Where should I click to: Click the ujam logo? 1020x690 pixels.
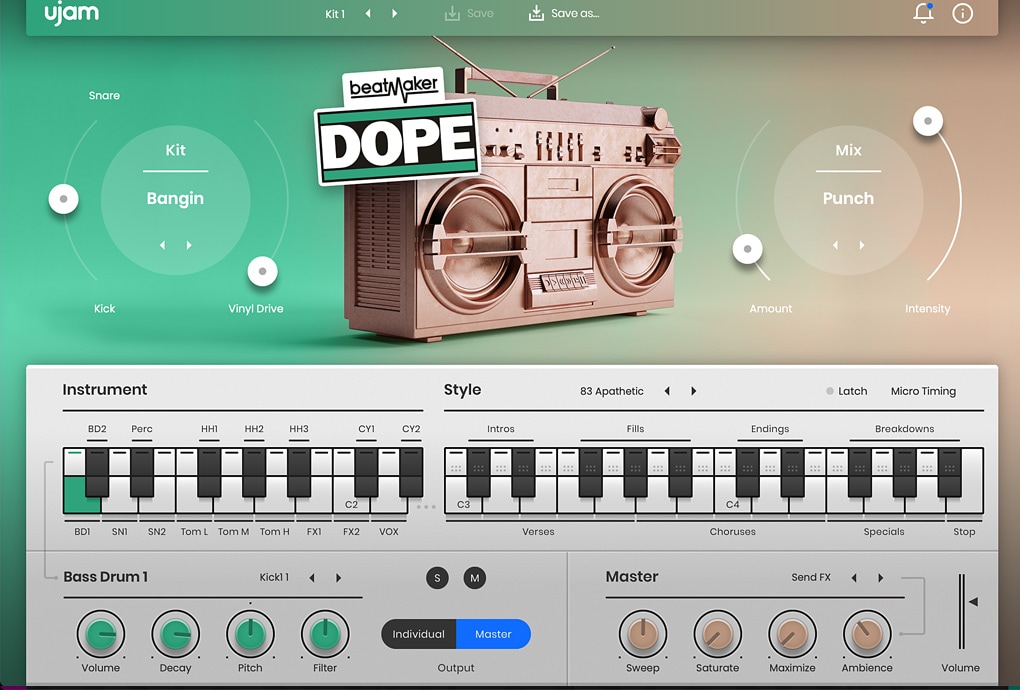(72, 14)
